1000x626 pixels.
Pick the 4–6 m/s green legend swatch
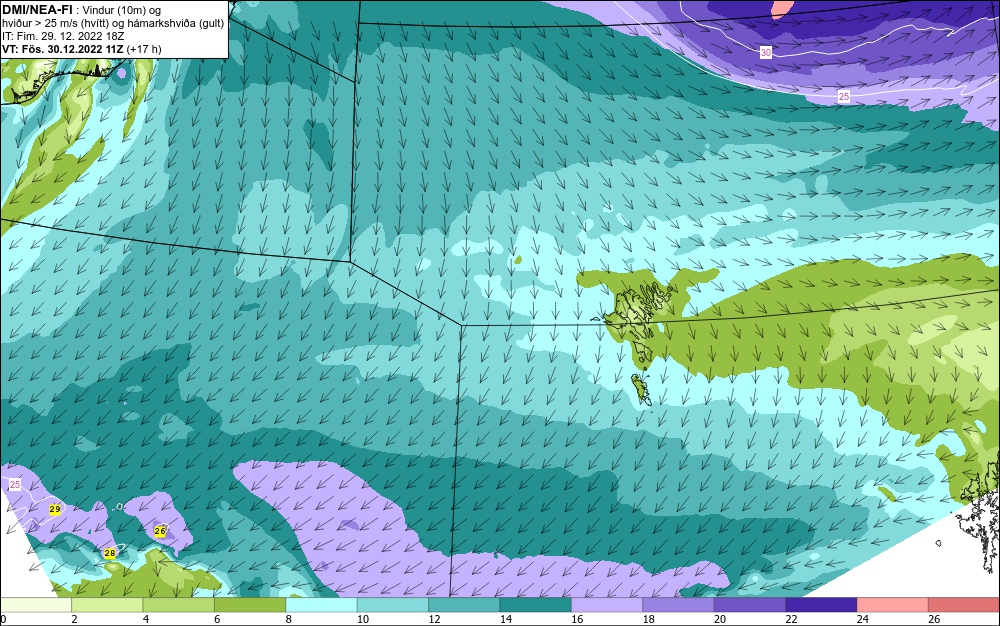tap(179, 605)
